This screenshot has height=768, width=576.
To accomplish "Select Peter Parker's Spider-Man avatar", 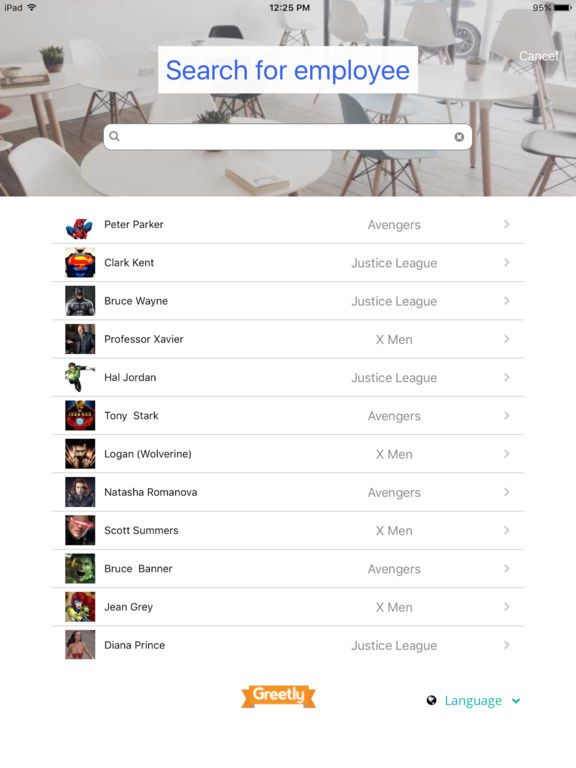I will click(x=80, y=225).
